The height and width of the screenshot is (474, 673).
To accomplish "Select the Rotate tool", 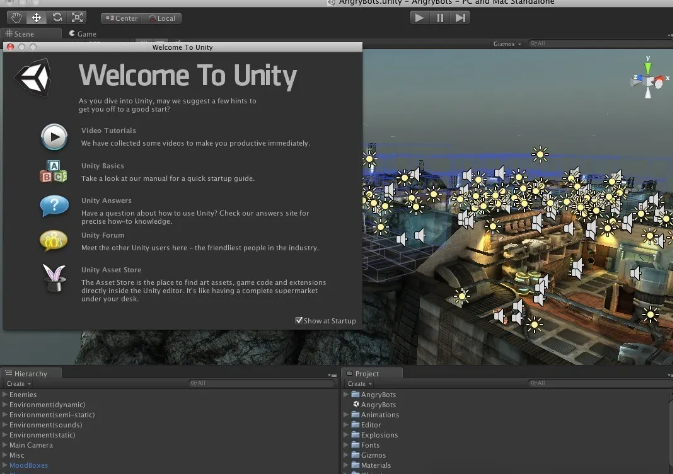I will (x=57, y=17).
